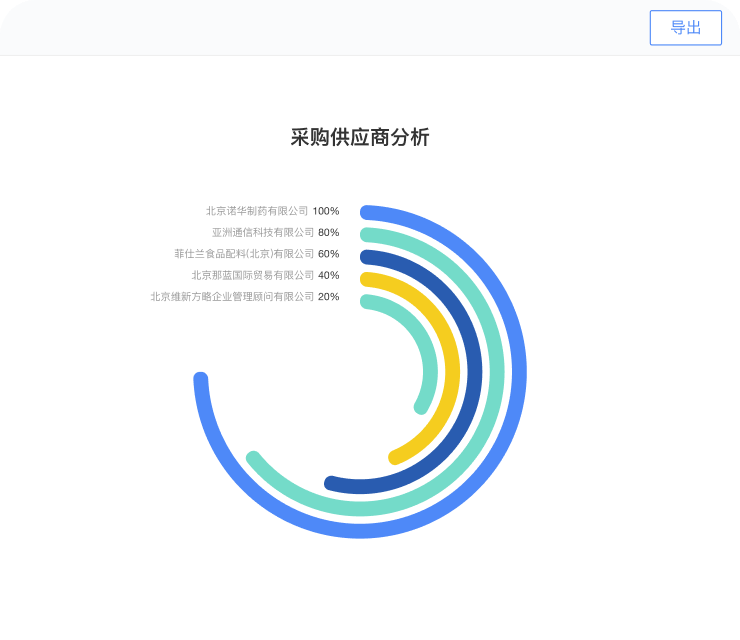This screenshot has height=640, width=740.
Task: Click the label 北京那蓝国际贸易有限公司
Action: tap(252, 275)
